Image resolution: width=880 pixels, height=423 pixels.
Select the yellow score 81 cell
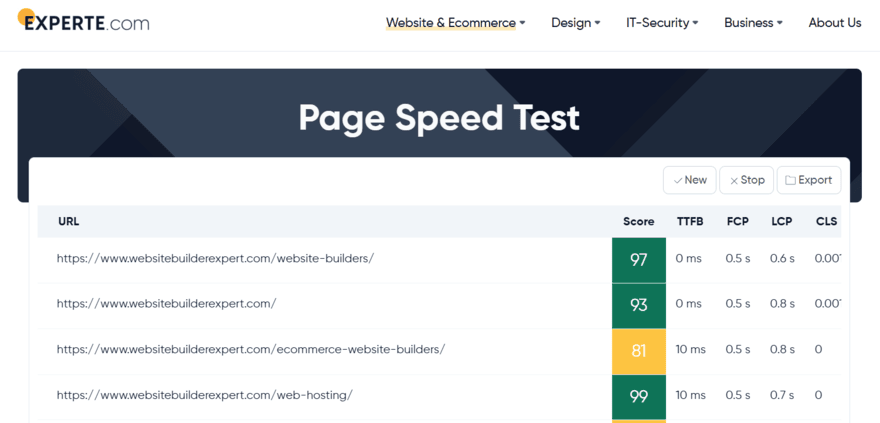(639, 351)
